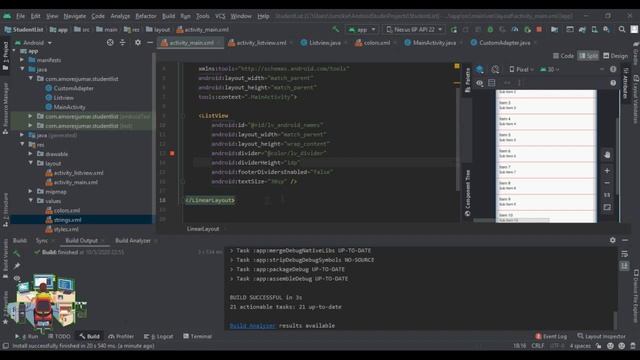Click the Make Project hammer icon
This screenshot has height=360, width=640.
[336, 29]
